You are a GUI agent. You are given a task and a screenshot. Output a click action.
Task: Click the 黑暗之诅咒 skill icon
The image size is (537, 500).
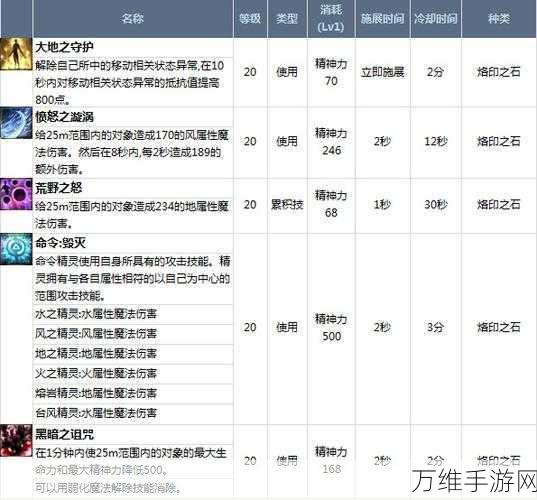(16, 441)
